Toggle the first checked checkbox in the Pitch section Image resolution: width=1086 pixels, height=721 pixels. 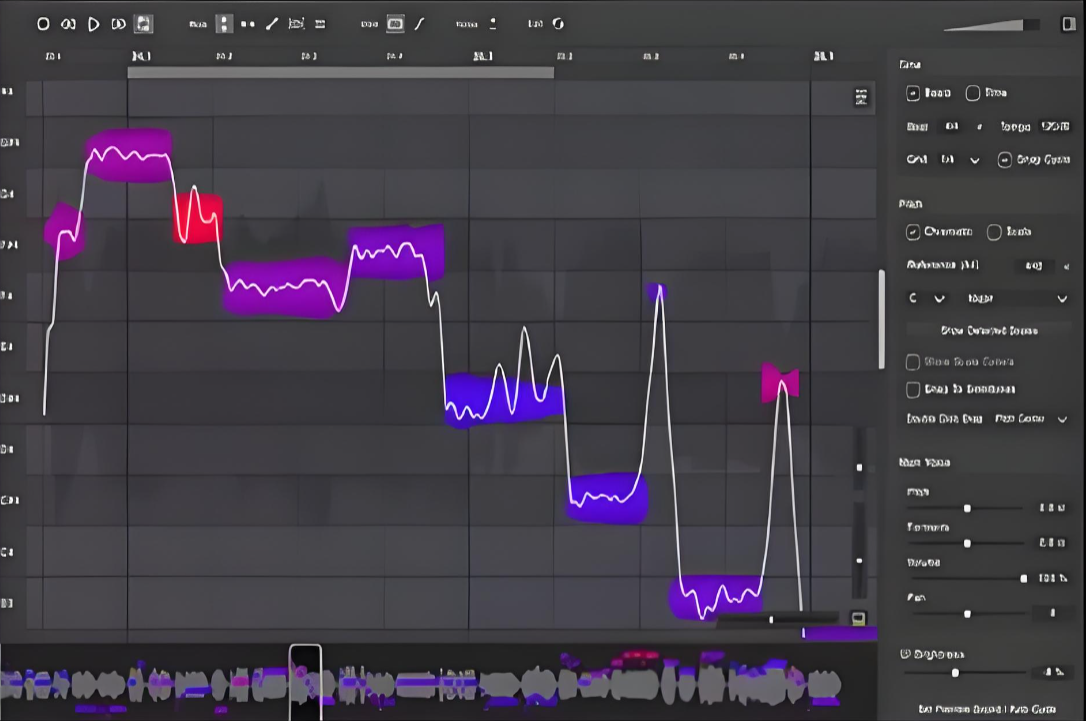click(x=913, y=232)
